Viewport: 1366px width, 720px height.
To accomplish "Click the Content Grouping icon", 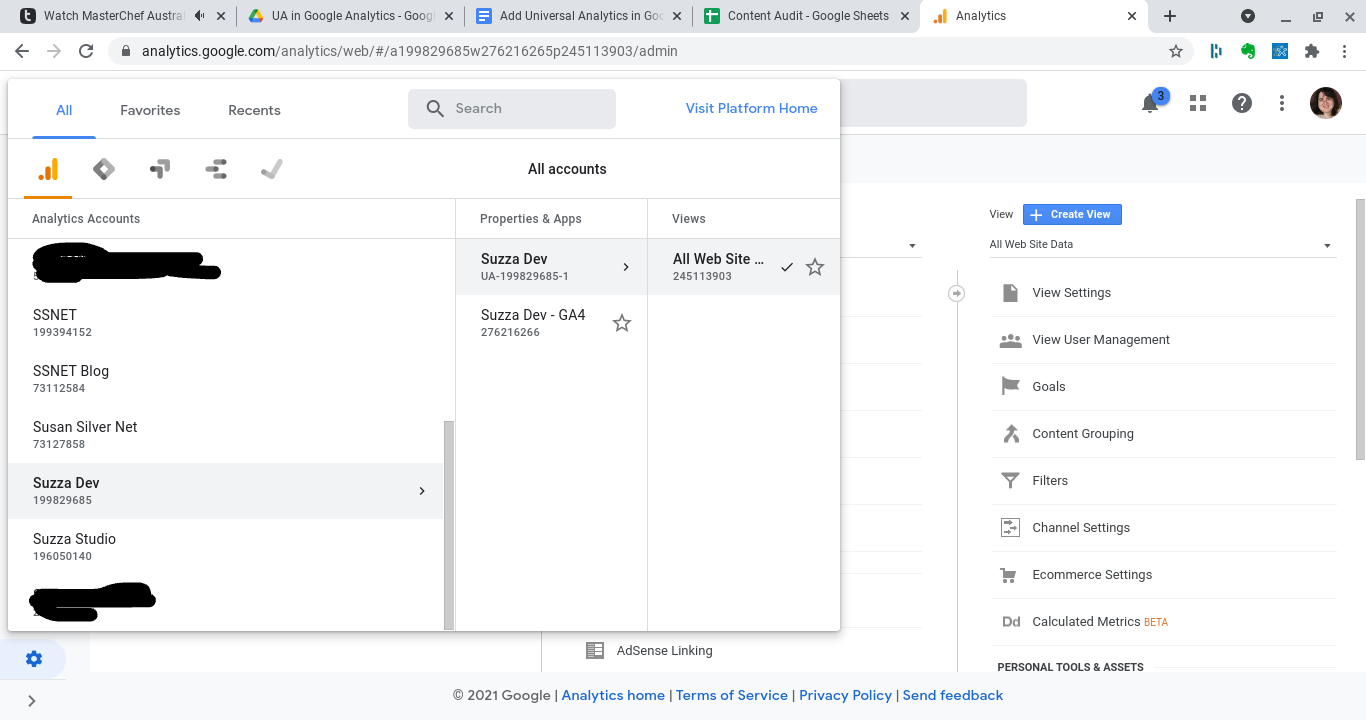I will [x=1011, y=434].
